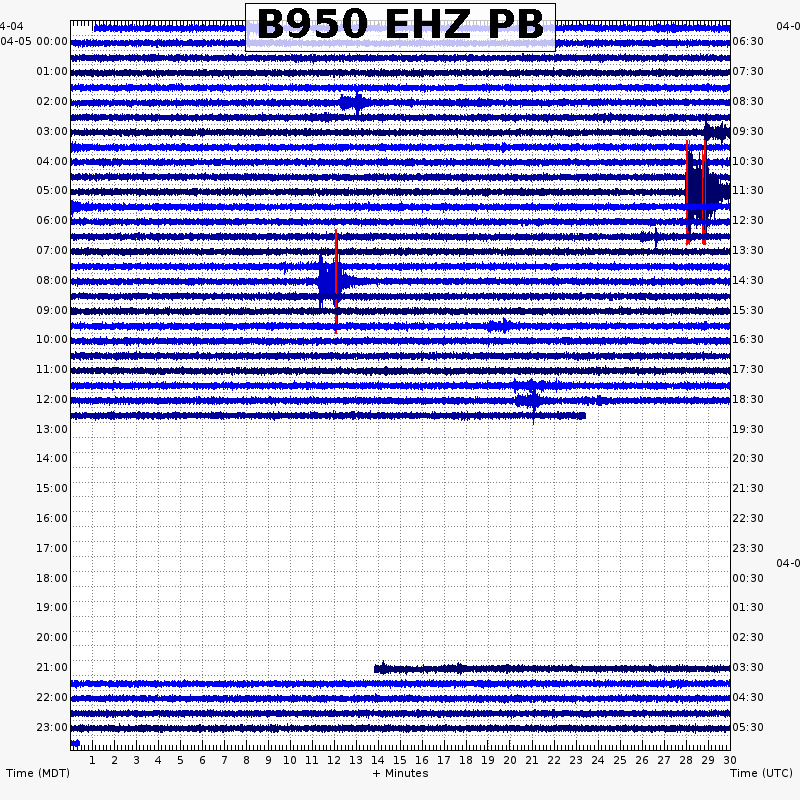Click the 01:00 MDT time label
Viewport: 800px width, 800px height.
tap(52, 71)
